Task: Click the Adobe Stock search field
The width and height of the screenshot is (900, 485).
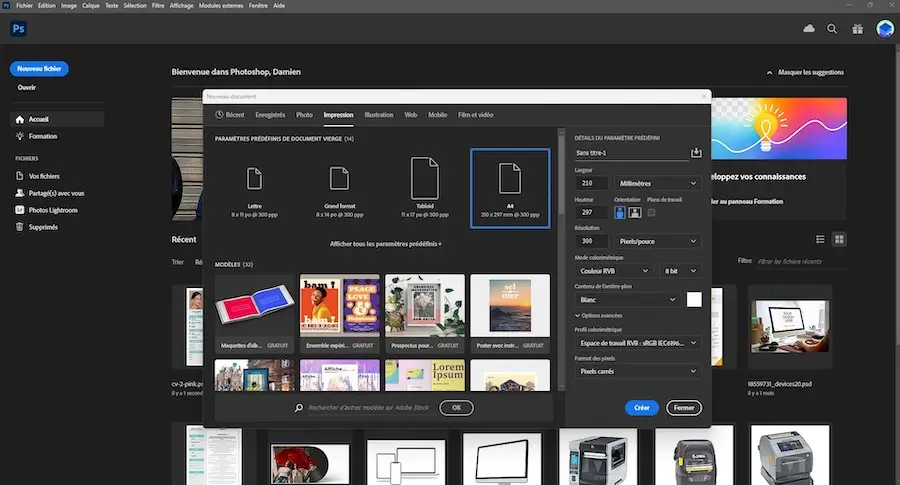Action: coord(369,408)
